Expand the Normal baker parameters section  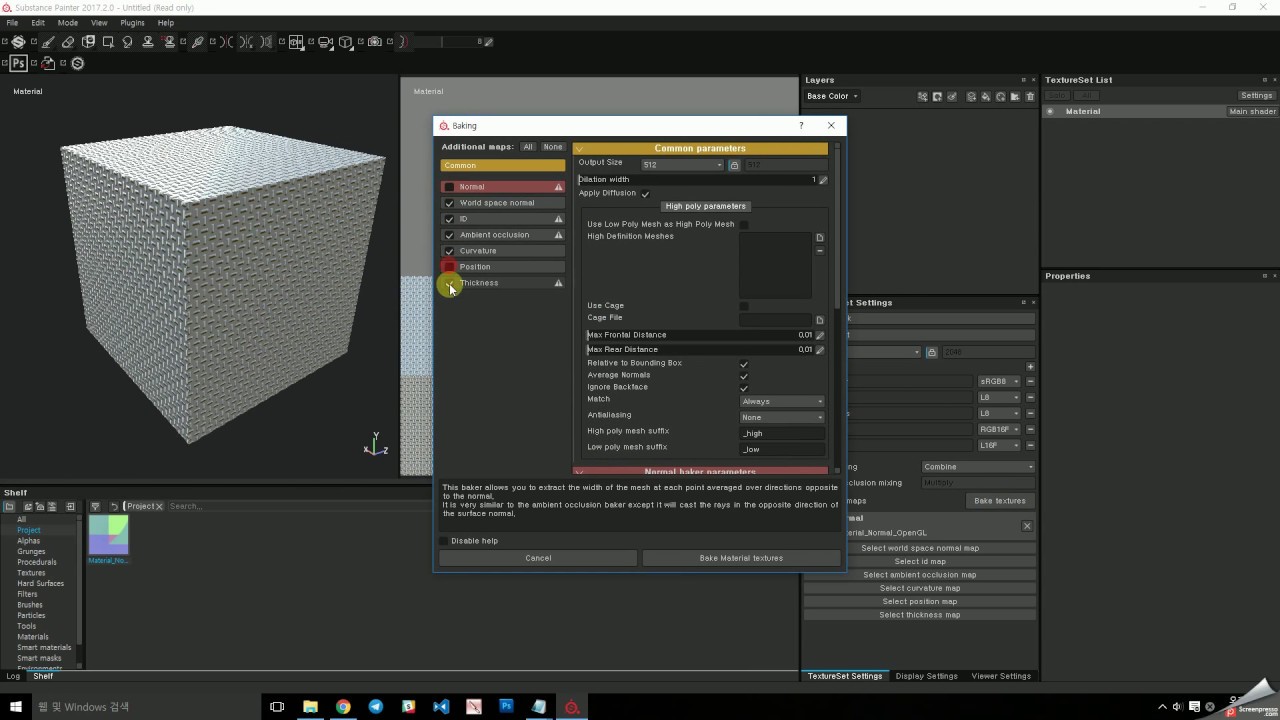[x=700, y=471]
